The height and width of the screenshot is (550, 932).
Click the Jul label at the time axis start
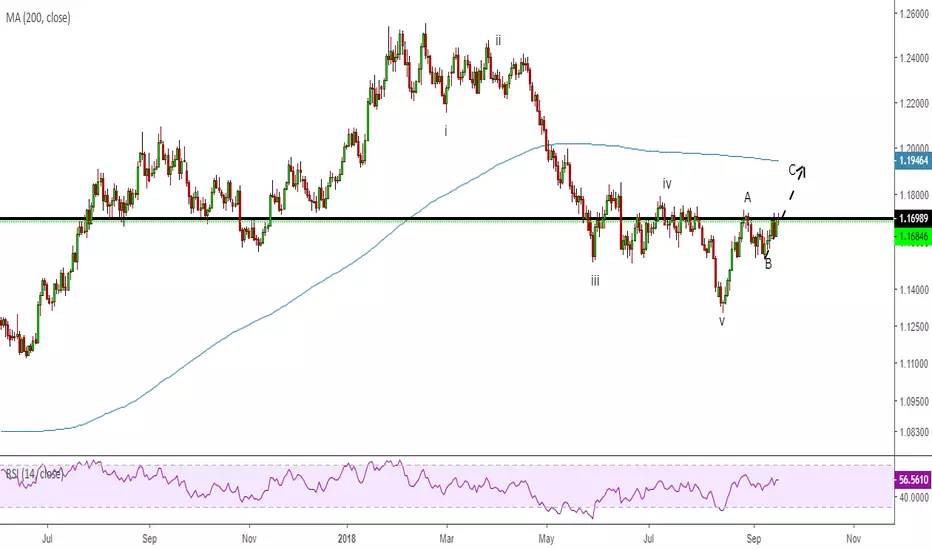[48, 539]
